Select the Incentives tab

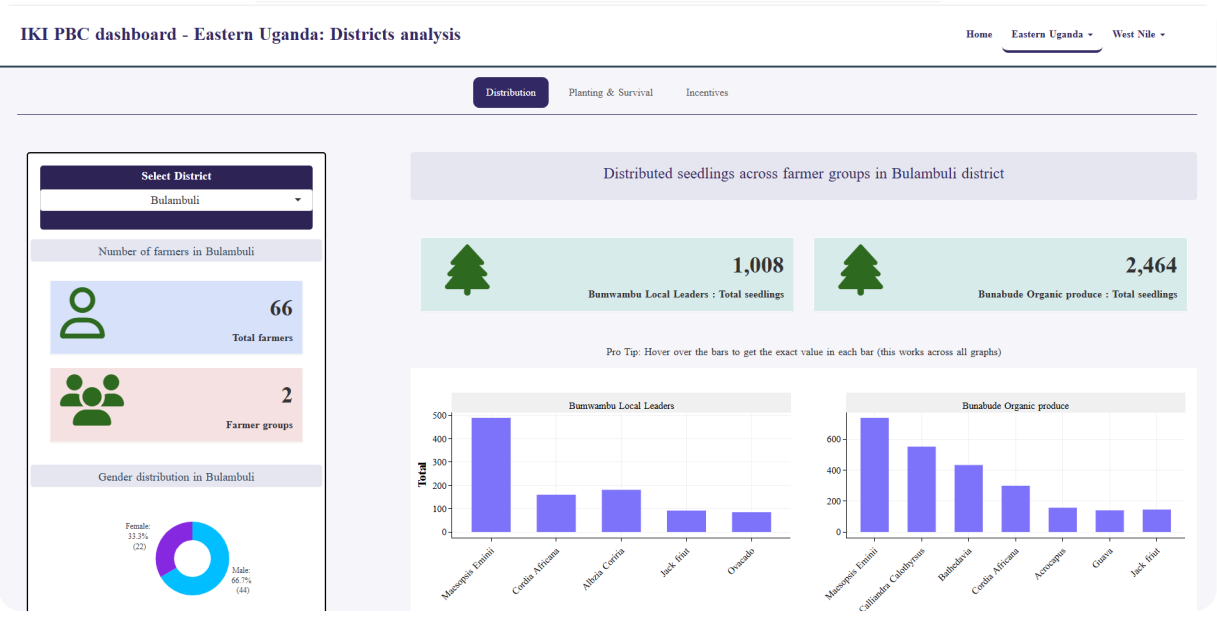pyautogui.click(x=707, y=92)
